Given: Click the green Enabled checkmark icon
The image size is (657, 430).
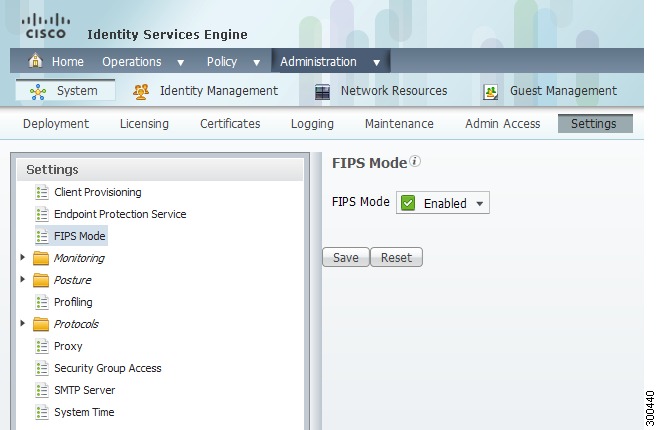Looking at the screenshot, I should pyautogui.click(x=408, y=203).
